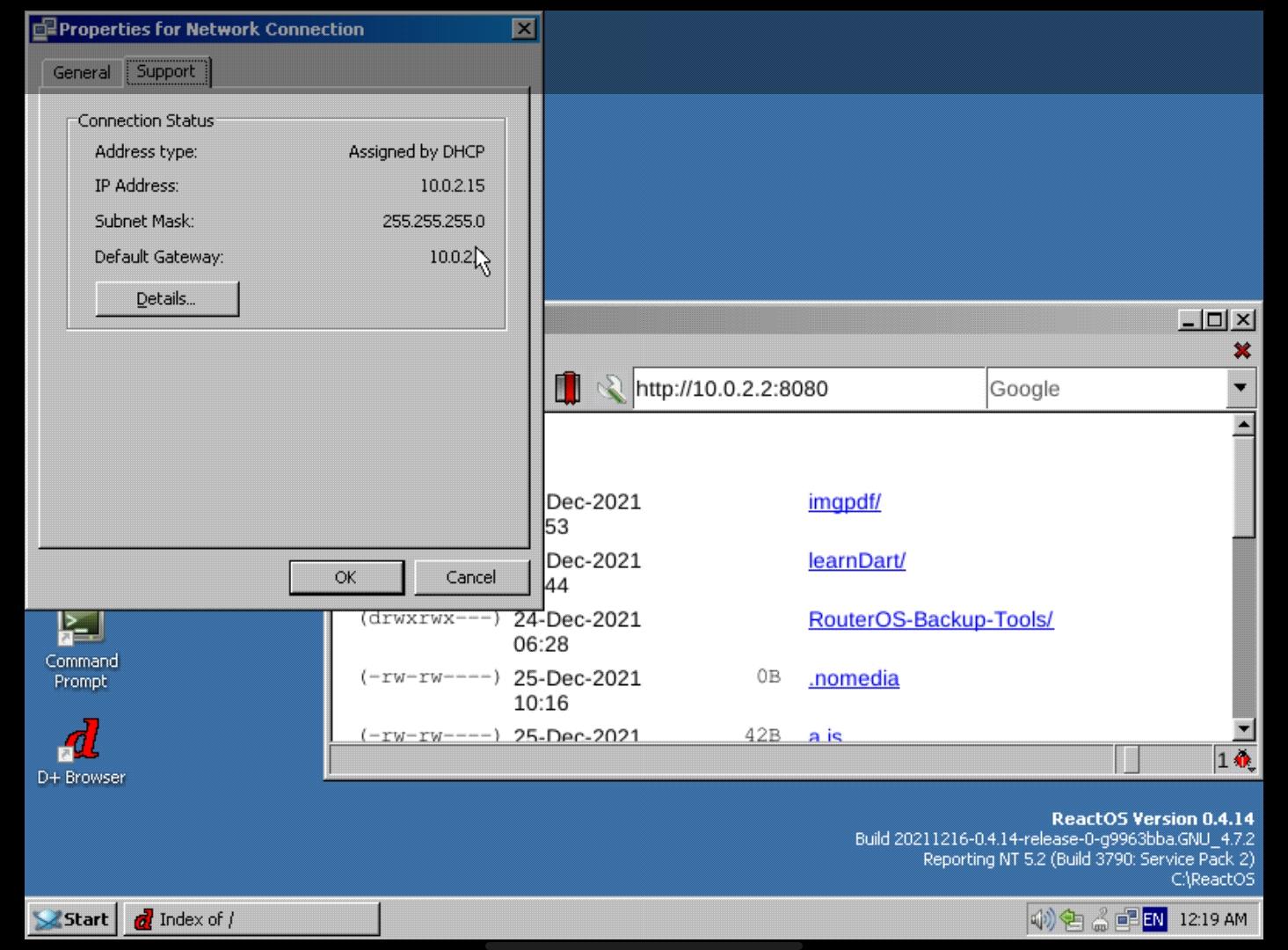Minimize the D+ Browser window

click(x=1190, y=320)
